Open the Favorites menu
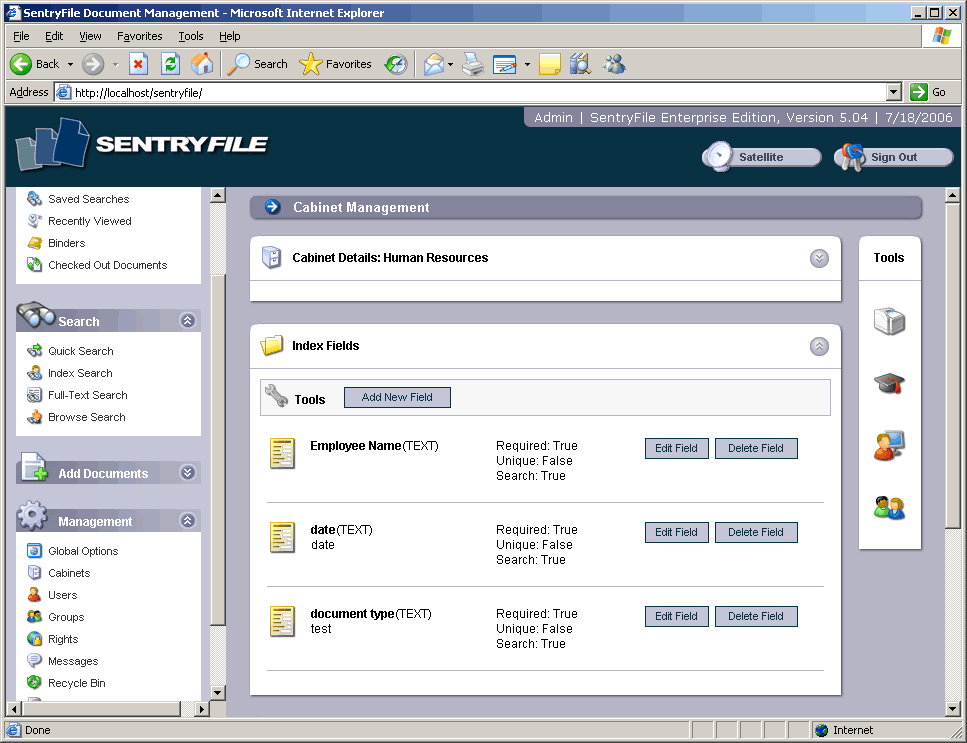Viewport: 967px width, 743px height. (x=139, y=36)
